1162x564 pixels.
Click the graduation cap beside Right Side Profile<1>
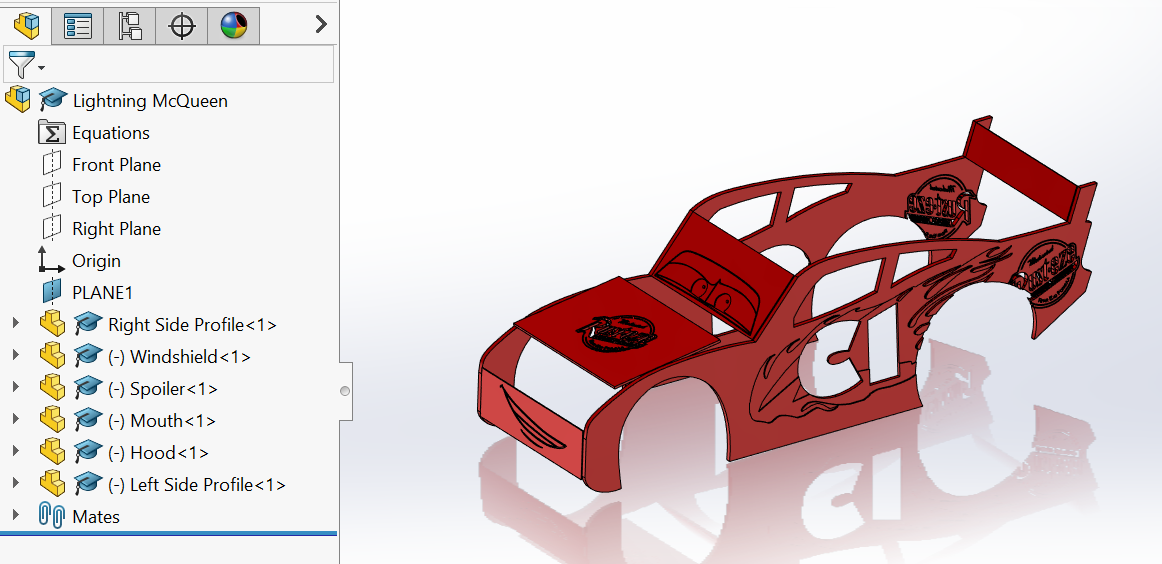(87, 323)
